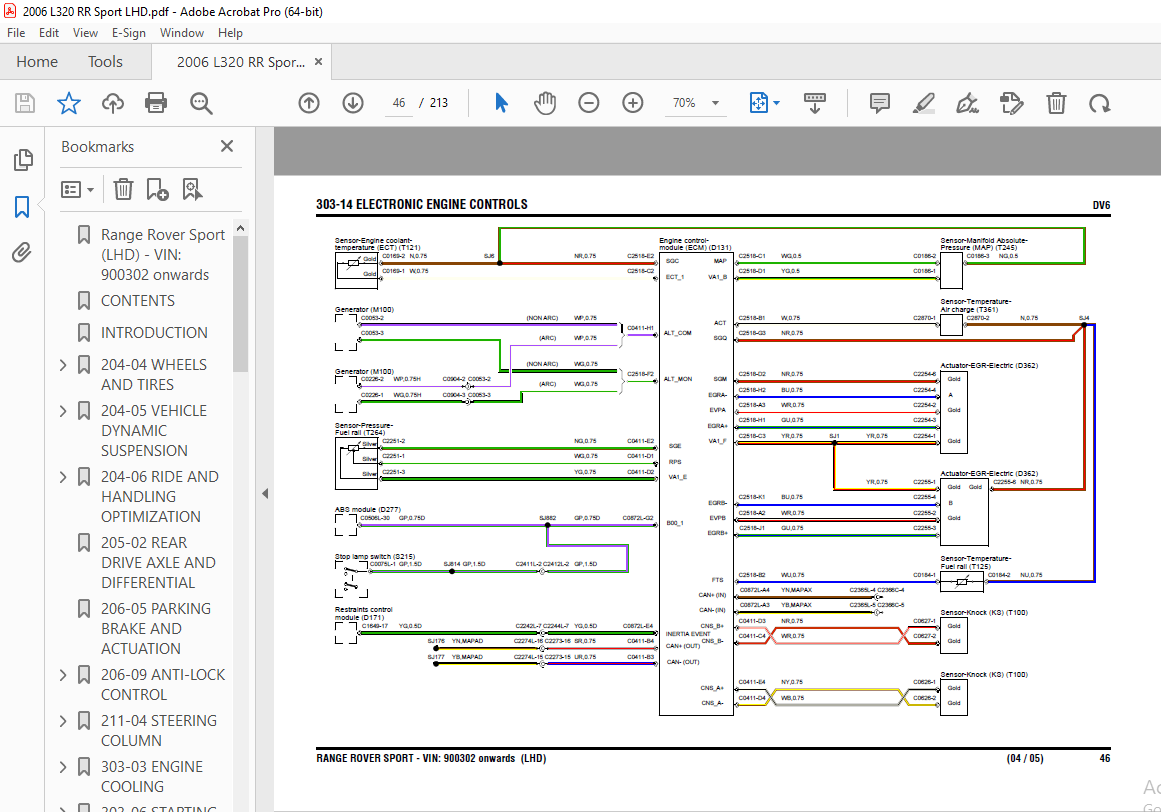Add a sticky note comment
The width and height of the screenshot is (1161, 812).
880,103
